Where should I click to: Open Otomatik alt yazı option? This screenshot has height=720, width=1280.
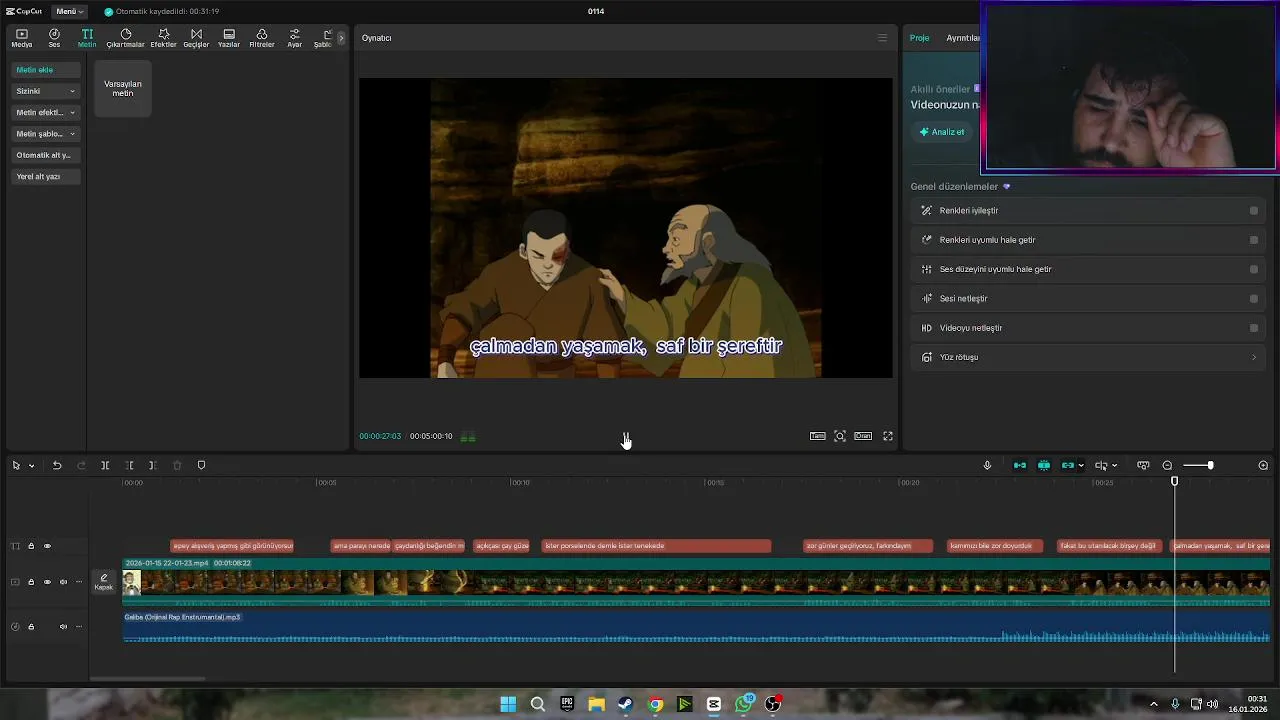pos(45,155)
